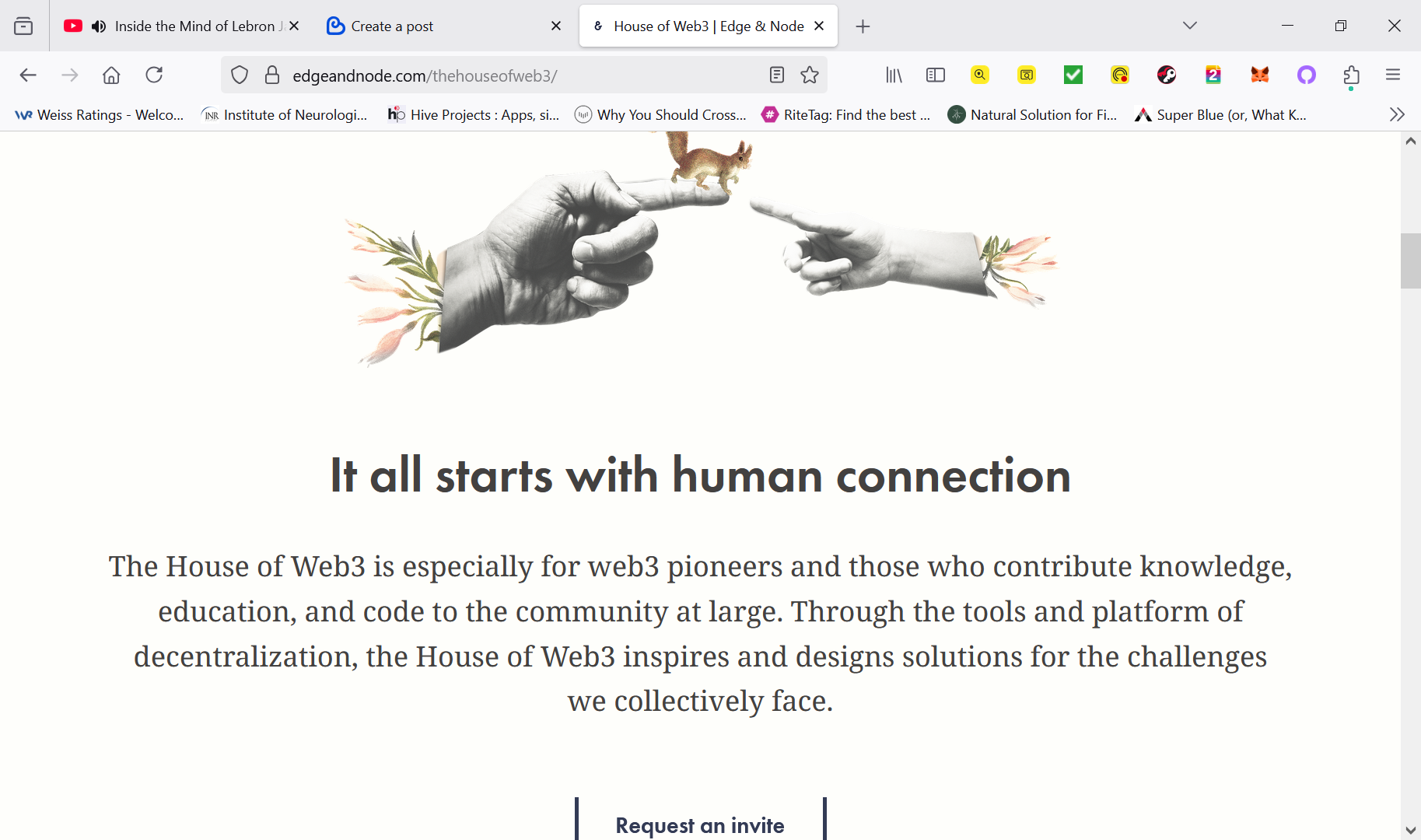This screenshot has width=1421, height=840.
Task: Bookmark this page with the star icon
Action: 810,75
